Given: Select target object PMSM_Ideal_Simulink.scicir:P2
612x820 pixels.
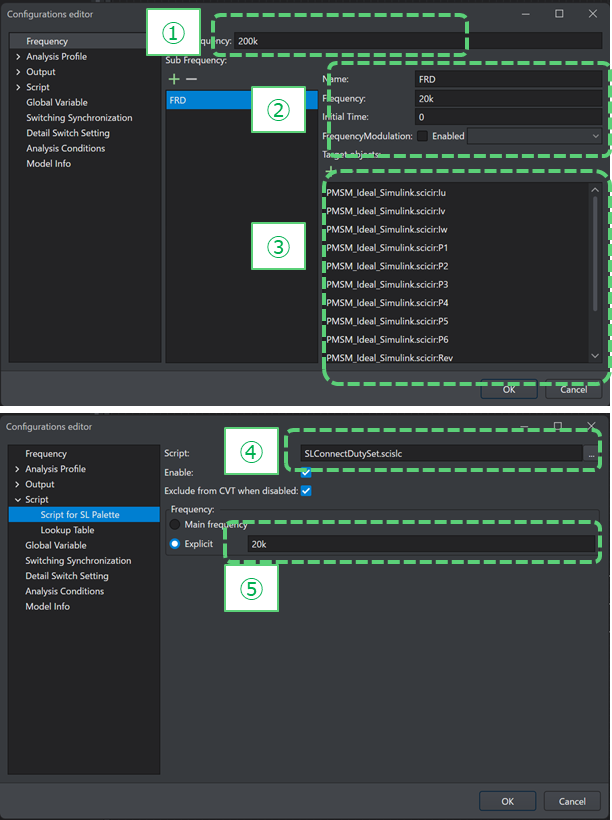Looking at the screenshot, I should point(387,266).
